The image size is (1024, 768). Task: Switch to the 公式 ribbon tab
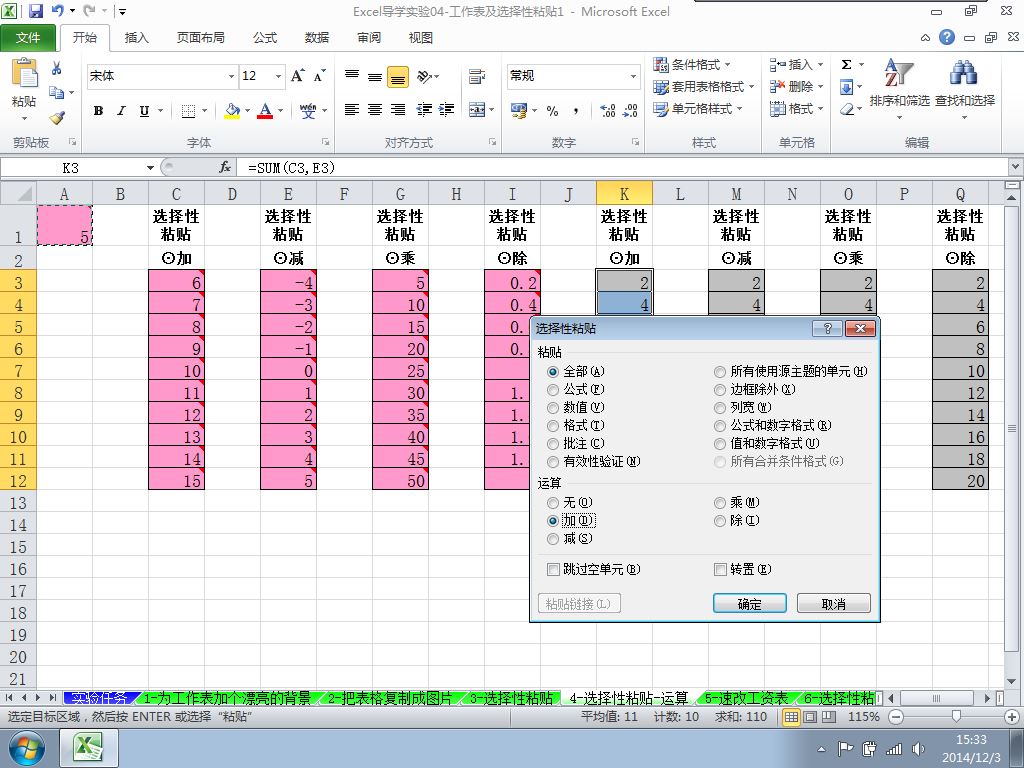tap(265, 38)
